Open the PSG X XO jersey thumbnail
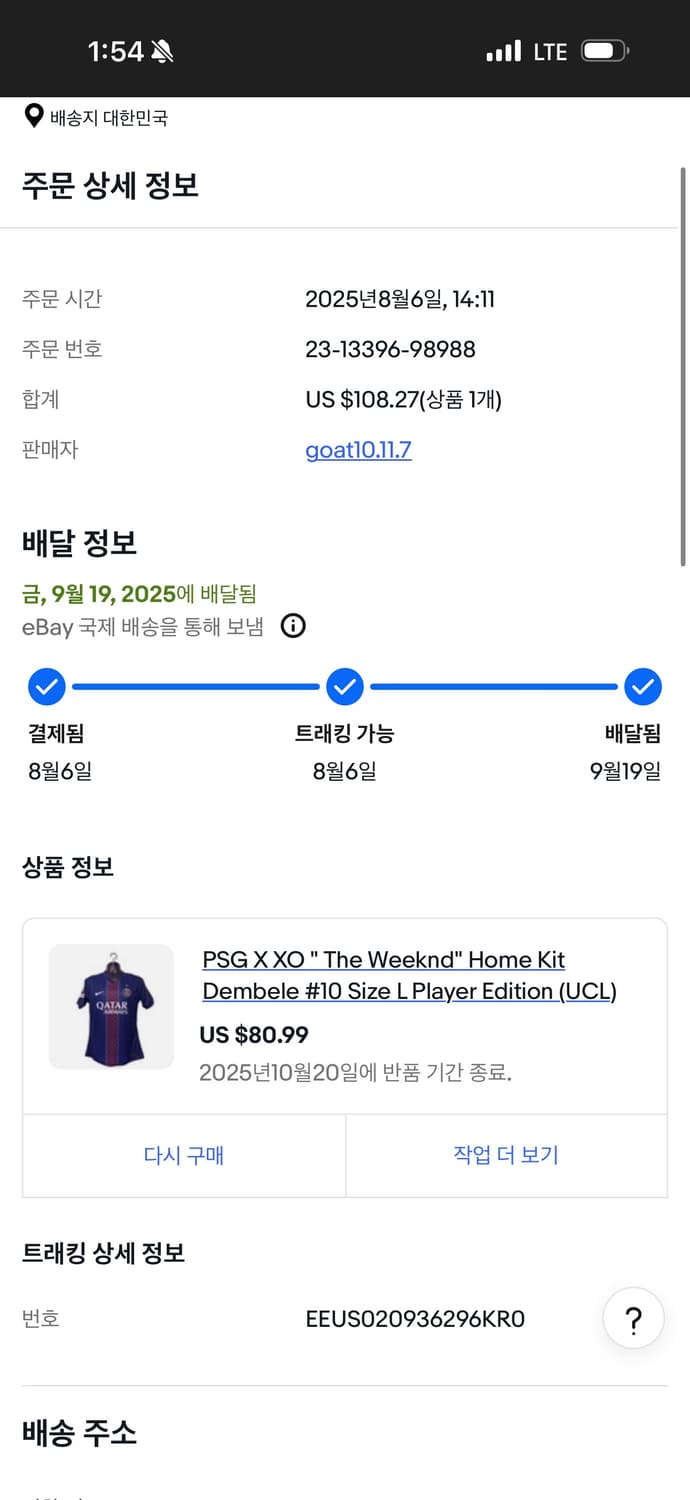This screenshot has width=690, height=1500. [111, 1006]
